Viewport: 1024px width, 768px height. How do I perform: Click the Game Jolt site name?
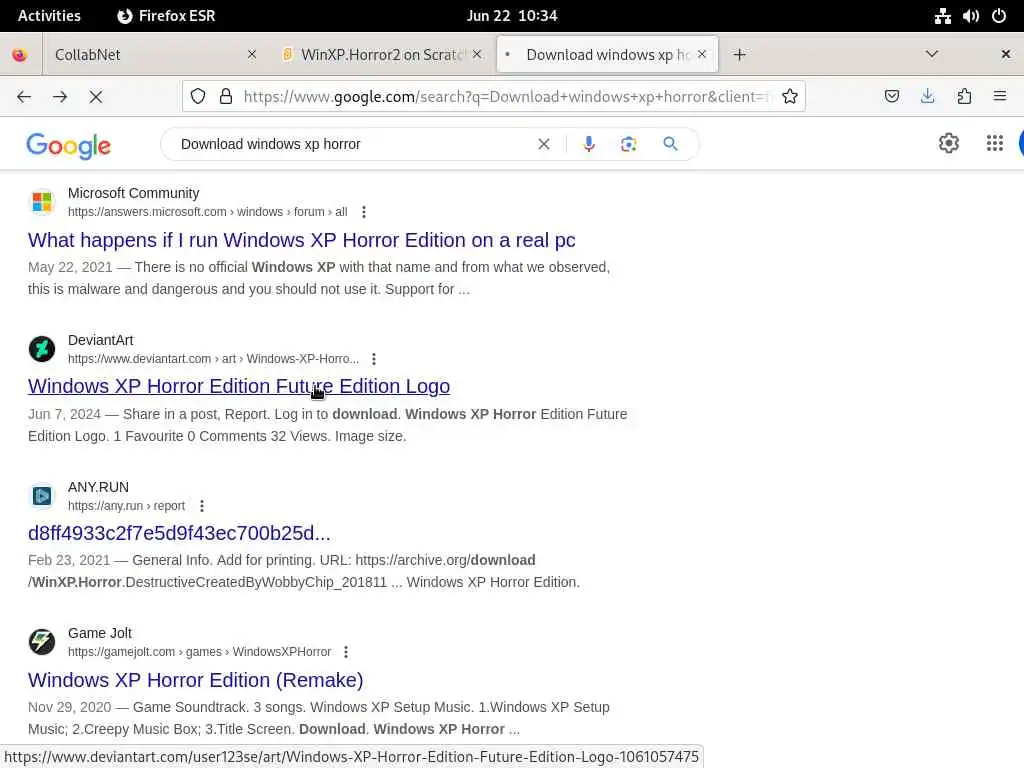pos(100,633)
